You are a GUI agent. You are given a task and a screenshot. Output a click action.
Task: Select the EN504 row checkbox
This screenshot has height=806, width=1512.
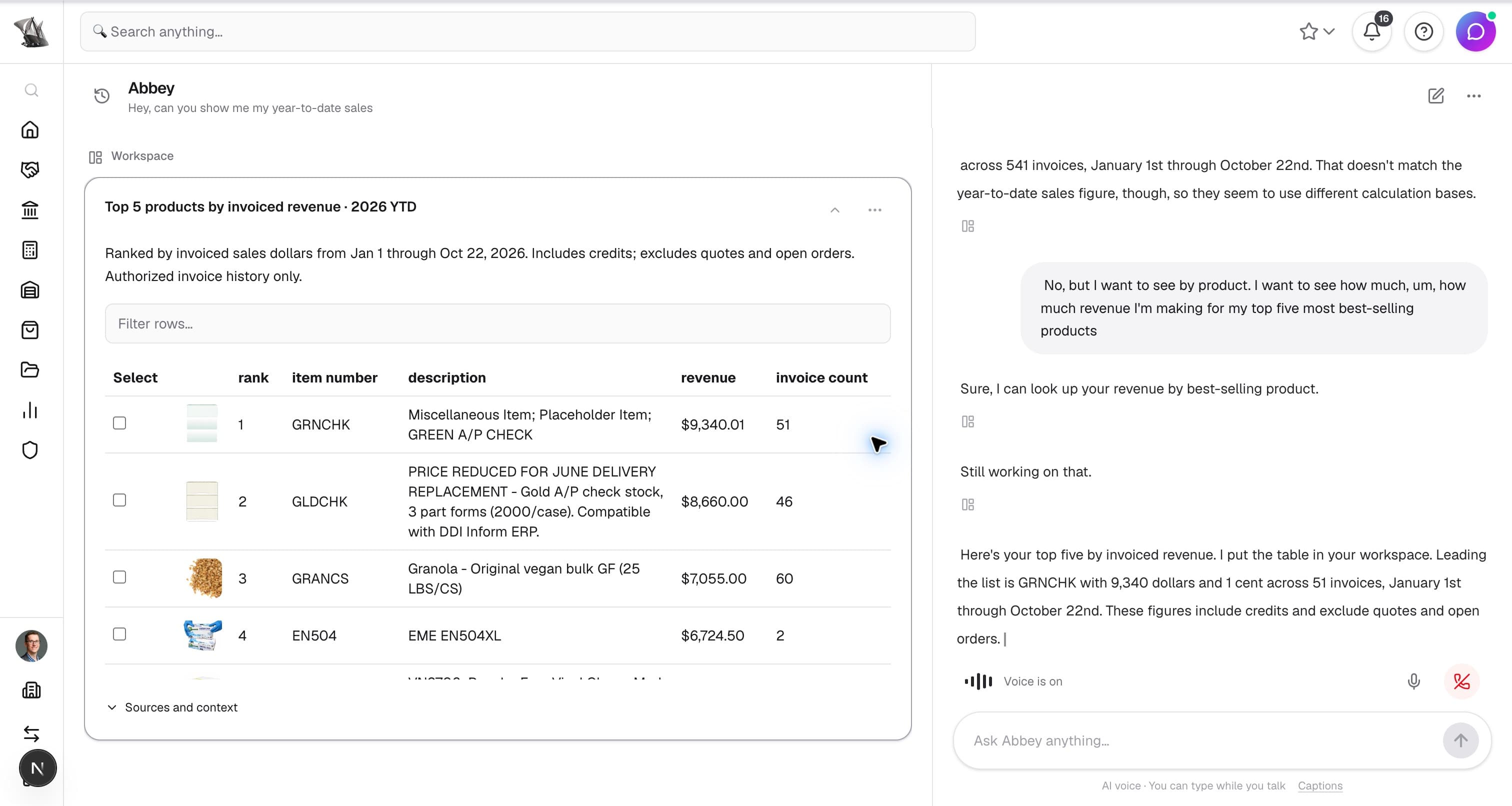point(119,634)
